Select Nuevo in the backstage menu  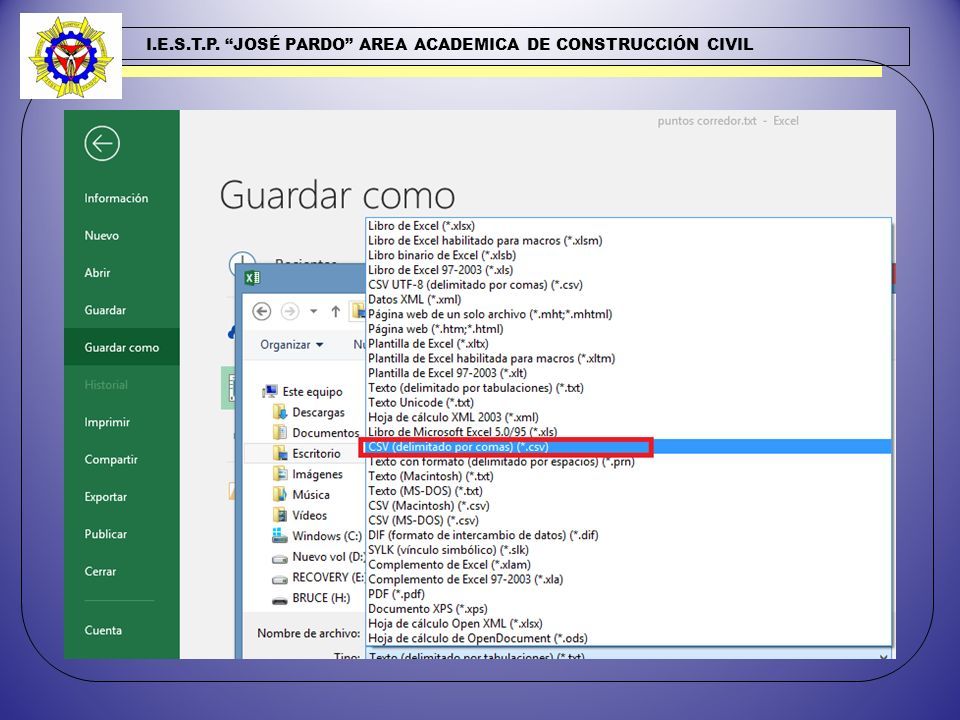102,235
